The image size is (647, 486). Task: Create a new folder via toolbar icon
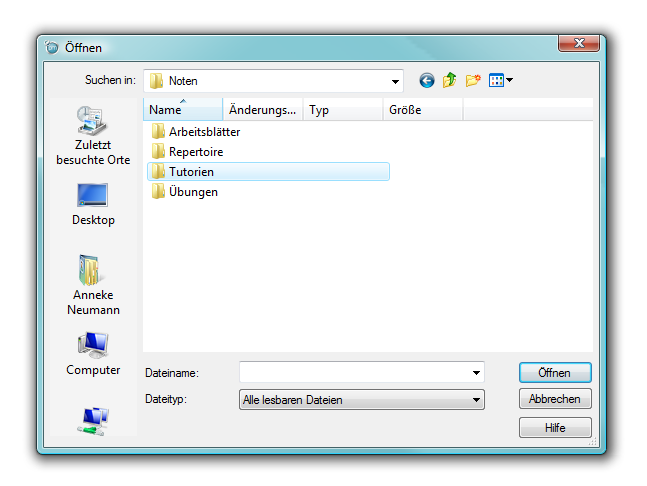click(x=473, y=80)
